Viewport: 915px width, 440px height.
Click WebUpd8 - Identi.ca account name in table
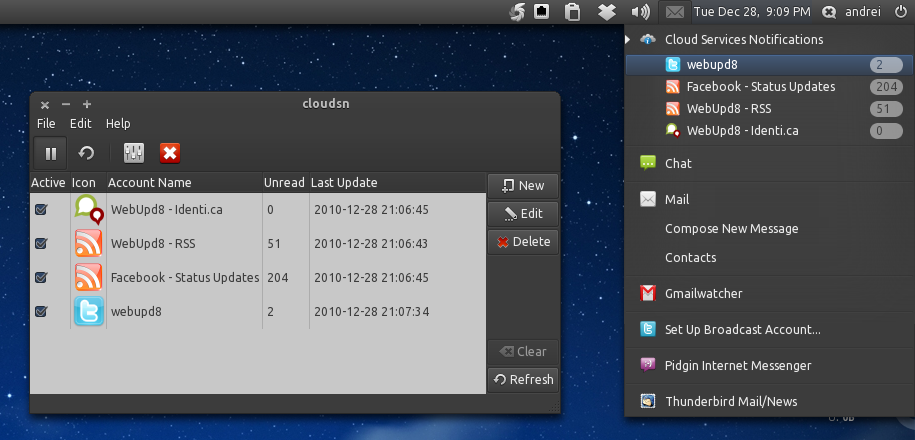tap(167, 209)
